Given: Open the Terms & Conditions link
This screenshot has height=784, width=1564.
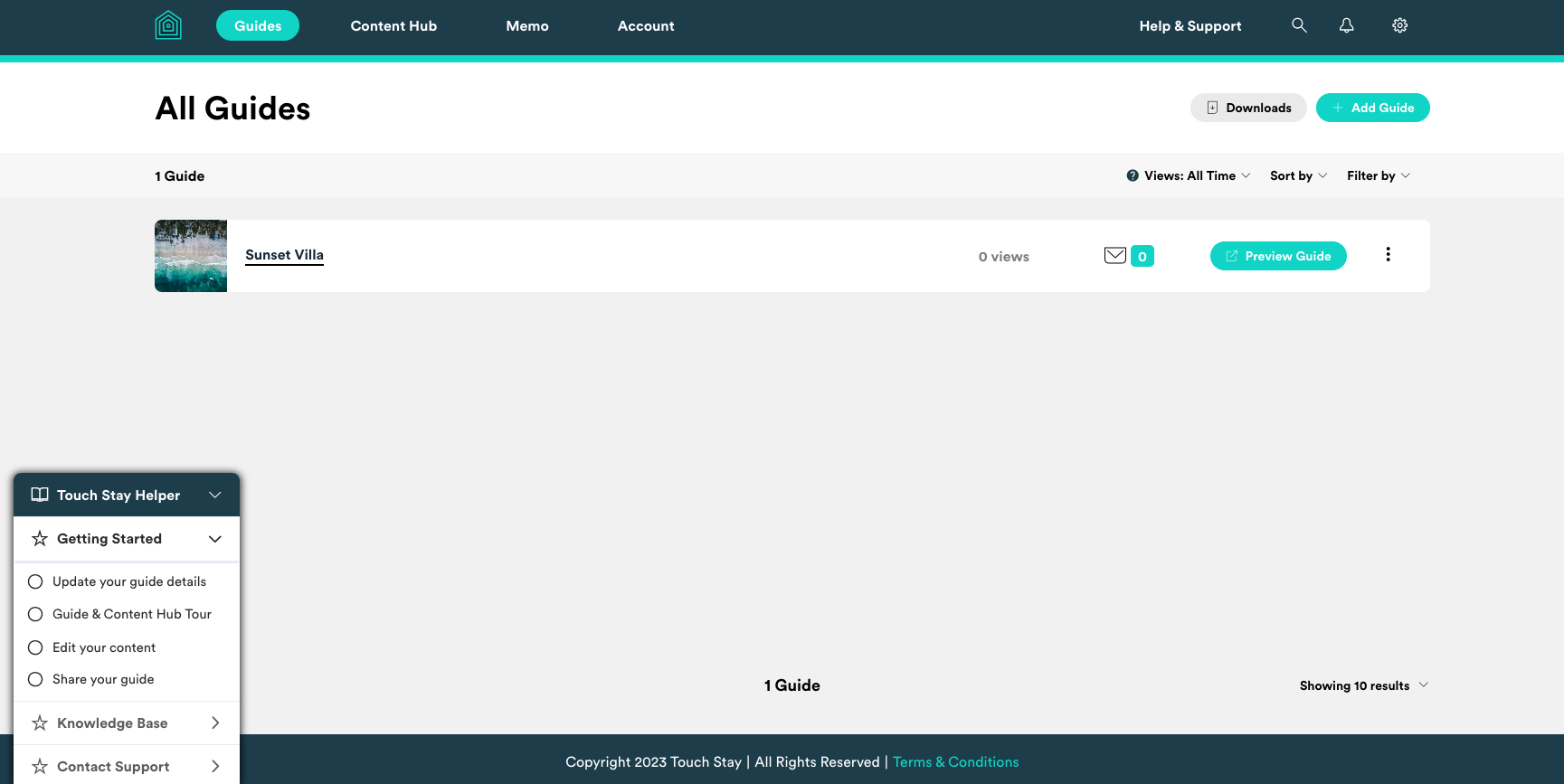Looking at the screenshot, I should click(955, 762).
